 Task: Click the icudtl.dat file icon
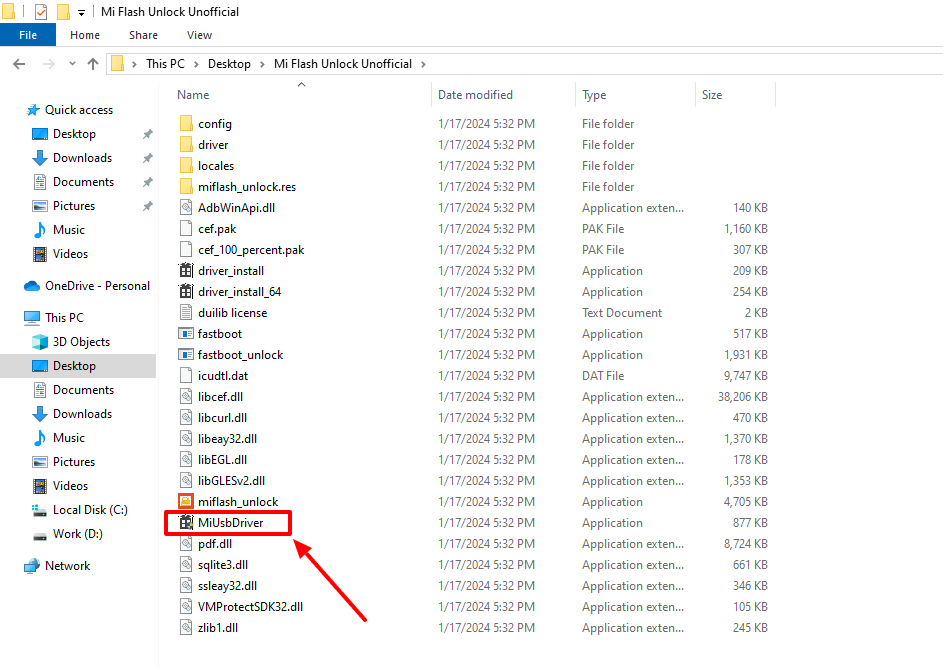click(x=186, y=376)
